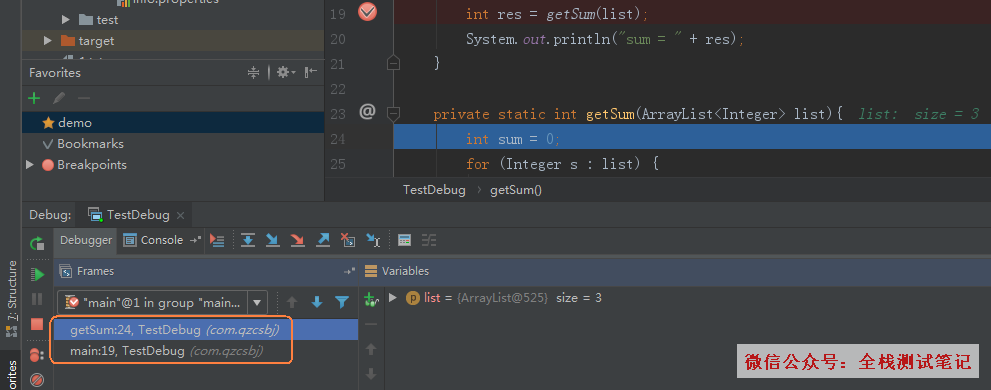
Task: Expand the Breakpoints node in Favorites
Action: coord(30,164)
